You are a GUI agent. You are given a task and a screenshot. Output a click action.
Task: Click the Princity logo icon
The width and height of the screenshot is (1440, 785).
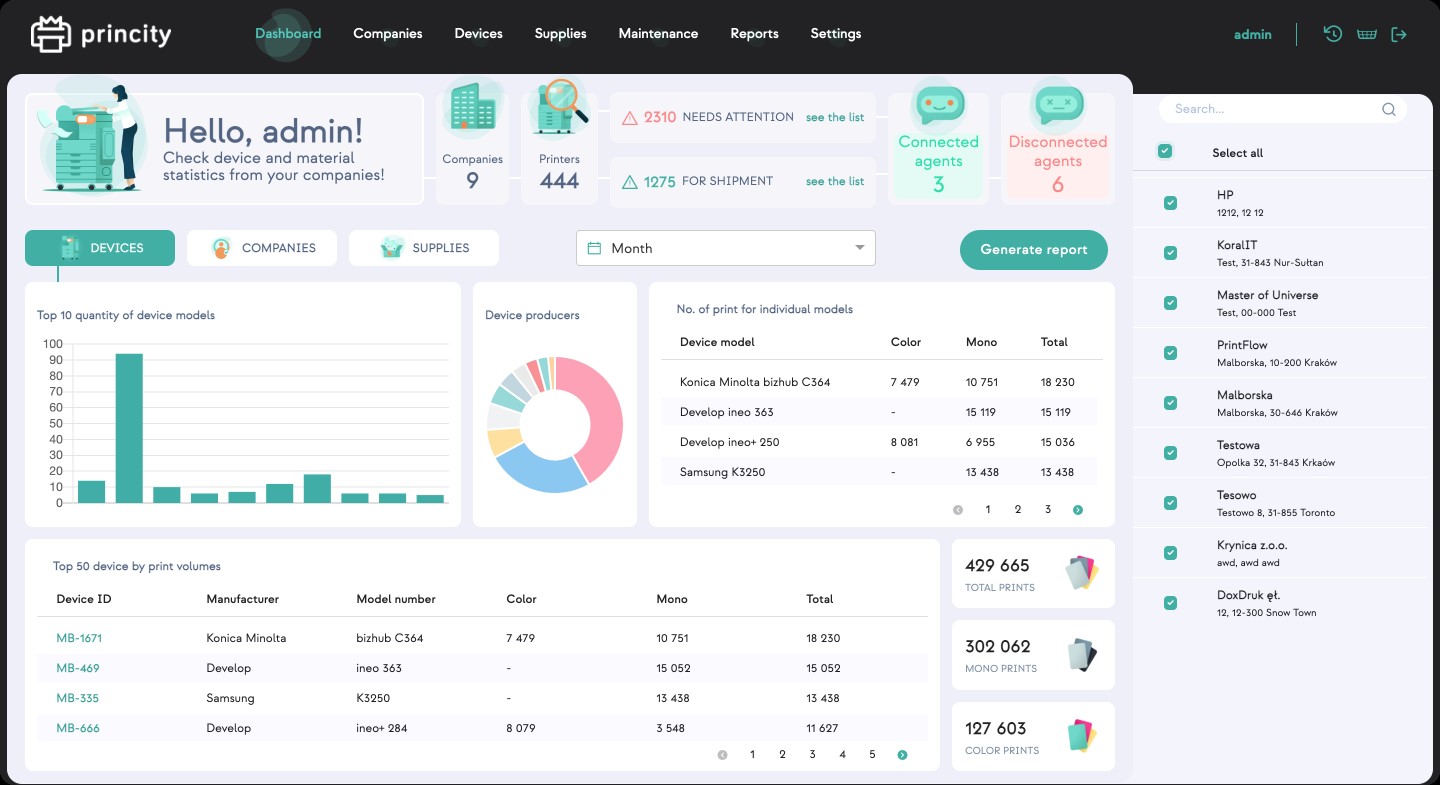pyautogui.click(x=50, y=34)
